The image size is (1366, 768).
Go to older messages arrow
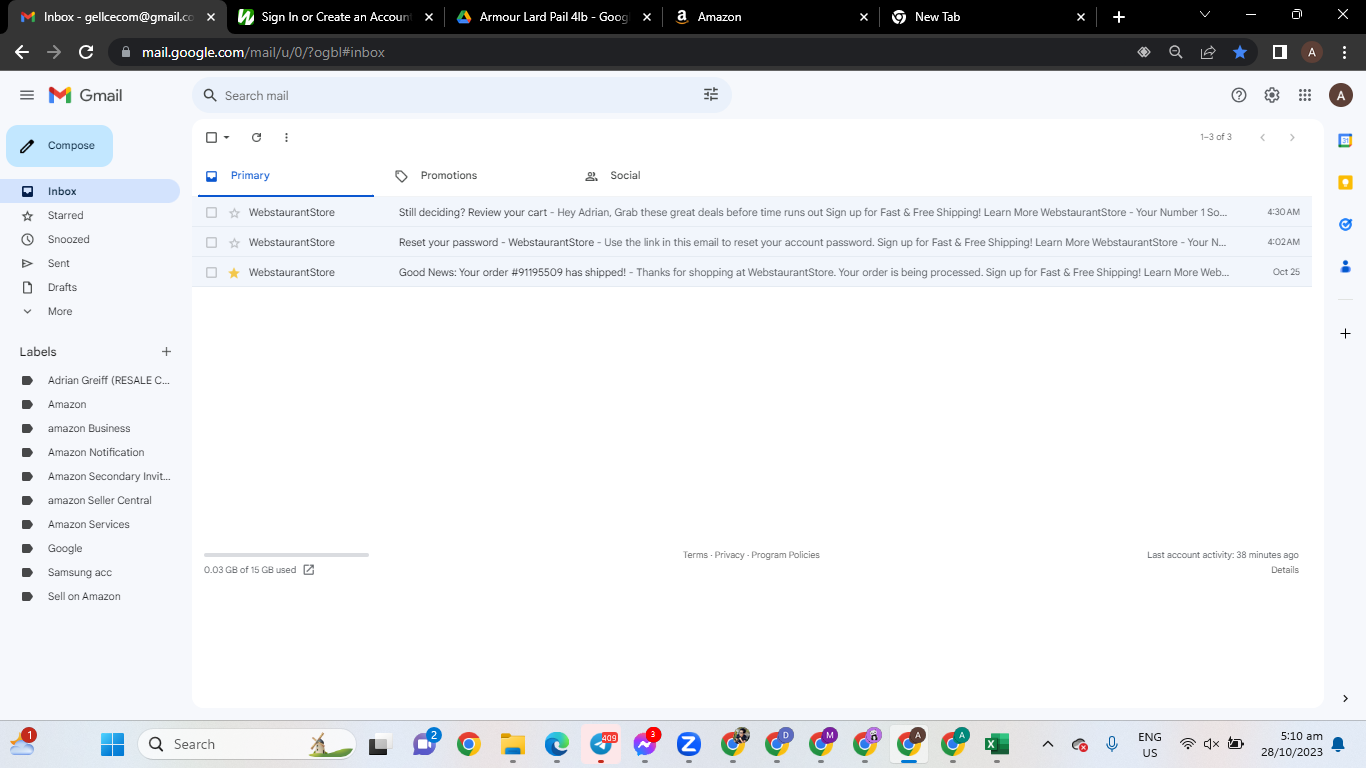[1292, 137]
